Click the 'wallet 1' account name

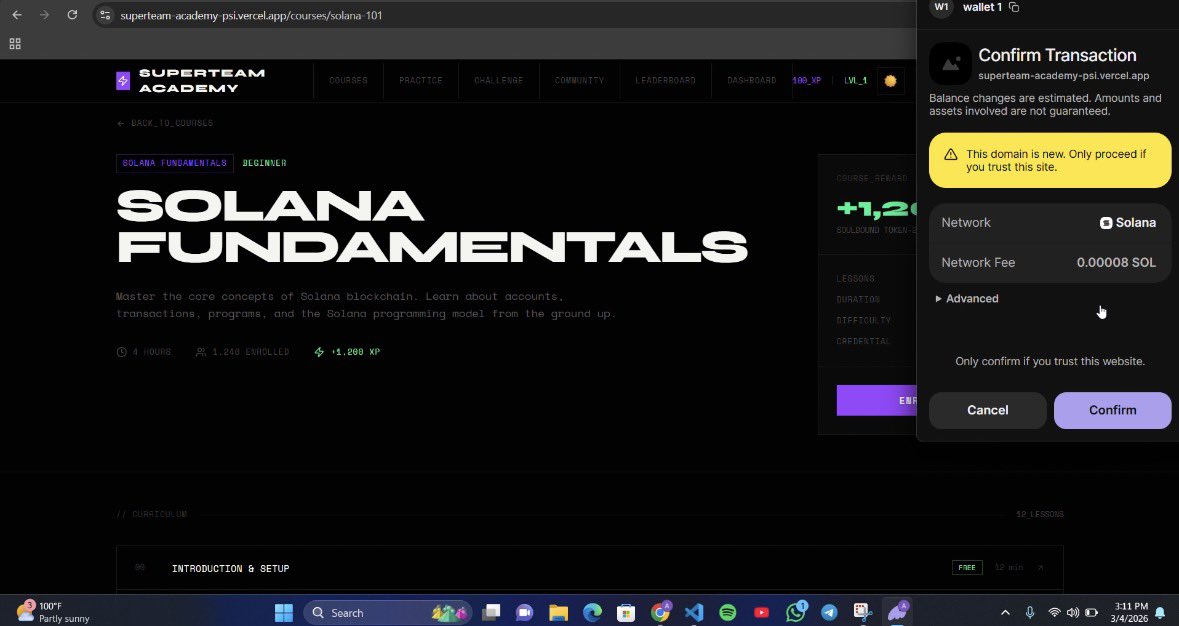(982, 8)
